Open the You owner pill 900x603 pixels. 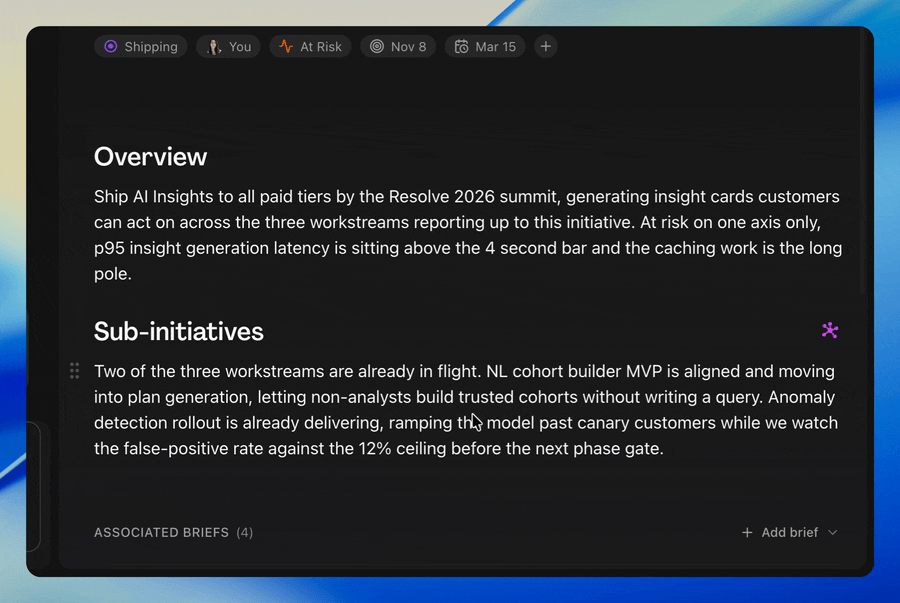[228, 46]
